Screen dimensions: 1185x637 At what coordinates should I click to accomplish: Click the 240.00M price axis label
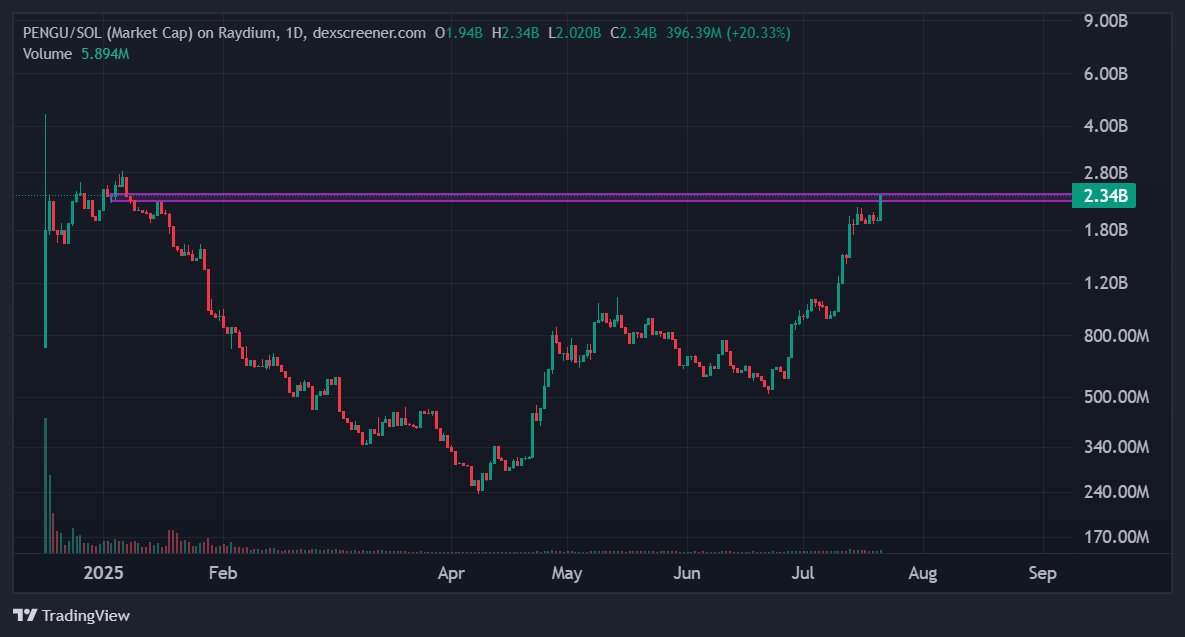1116,492
